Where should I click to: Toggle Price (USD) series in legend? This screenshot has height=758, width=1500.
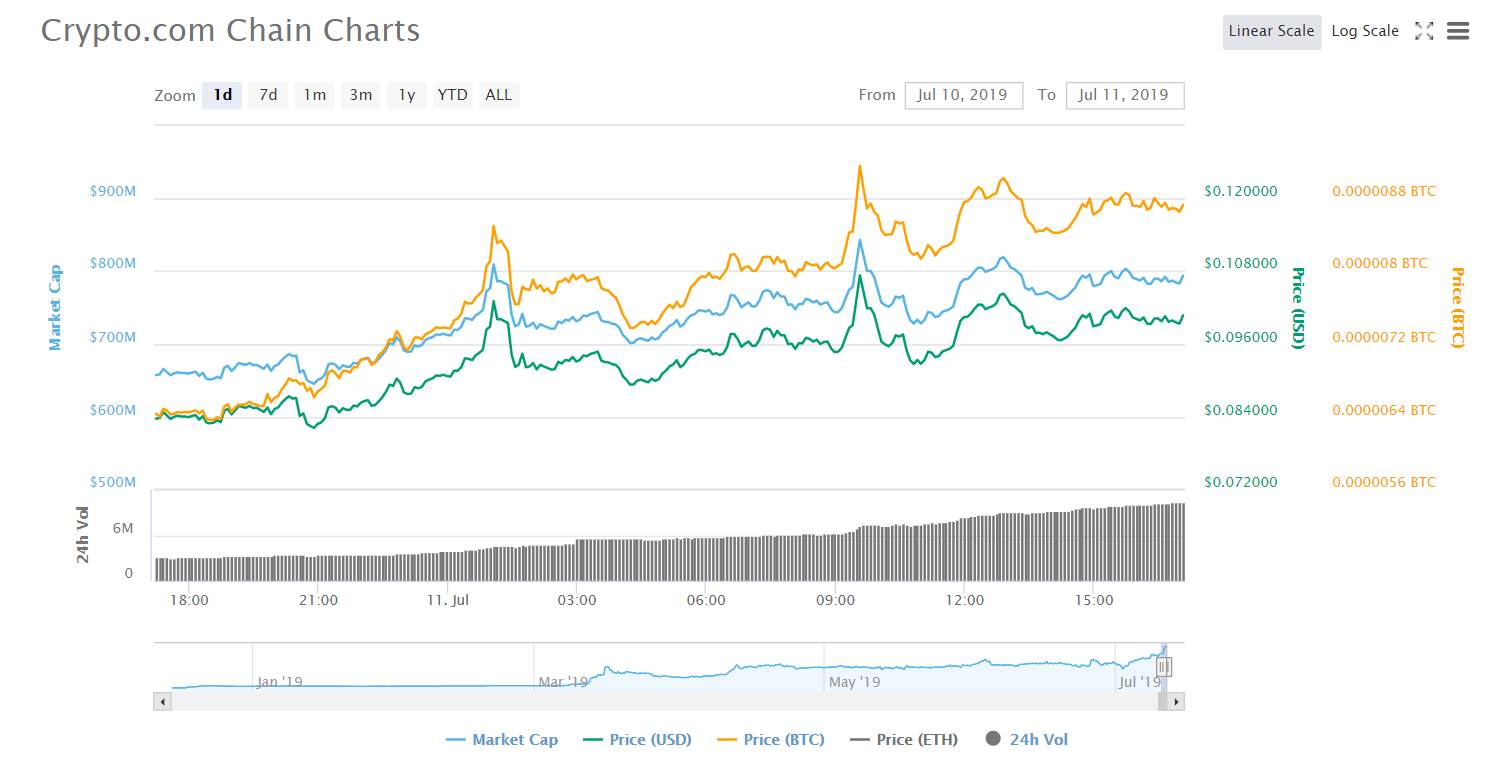click(x=637, y=740)
